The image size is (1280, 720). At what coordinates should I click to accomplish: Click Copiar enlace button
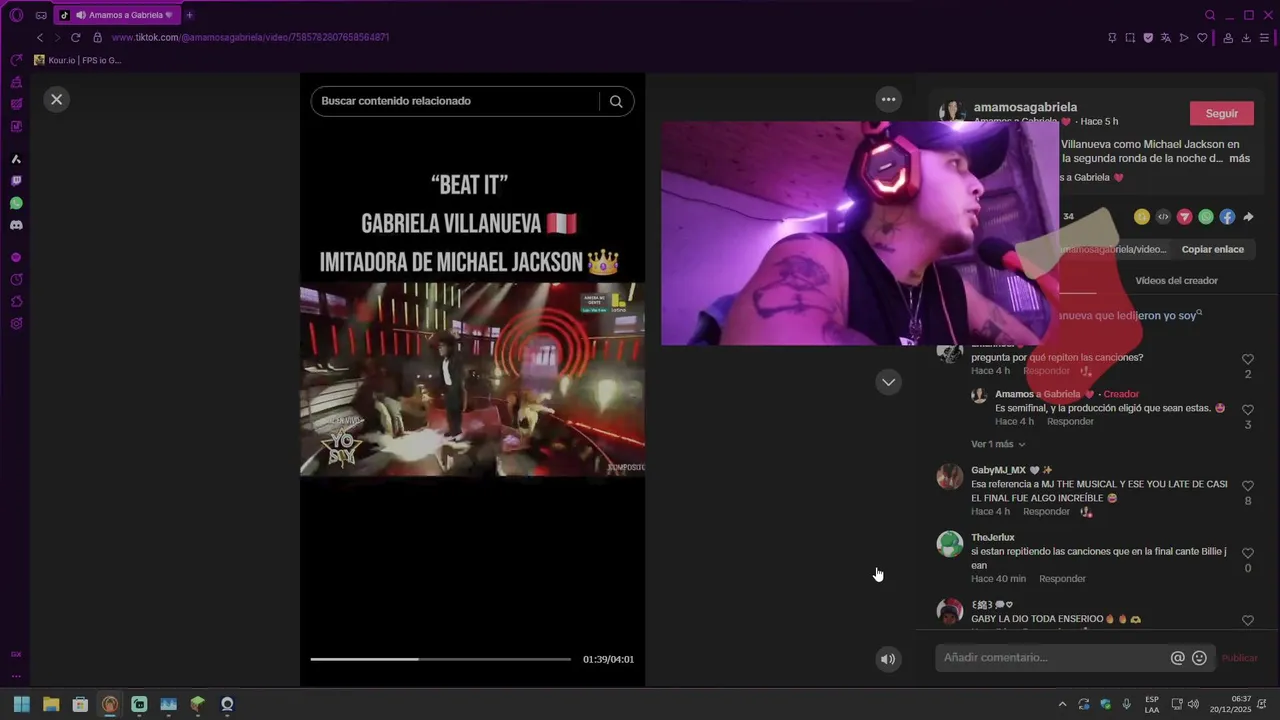pyautogui.click(x=1212, y=249)
